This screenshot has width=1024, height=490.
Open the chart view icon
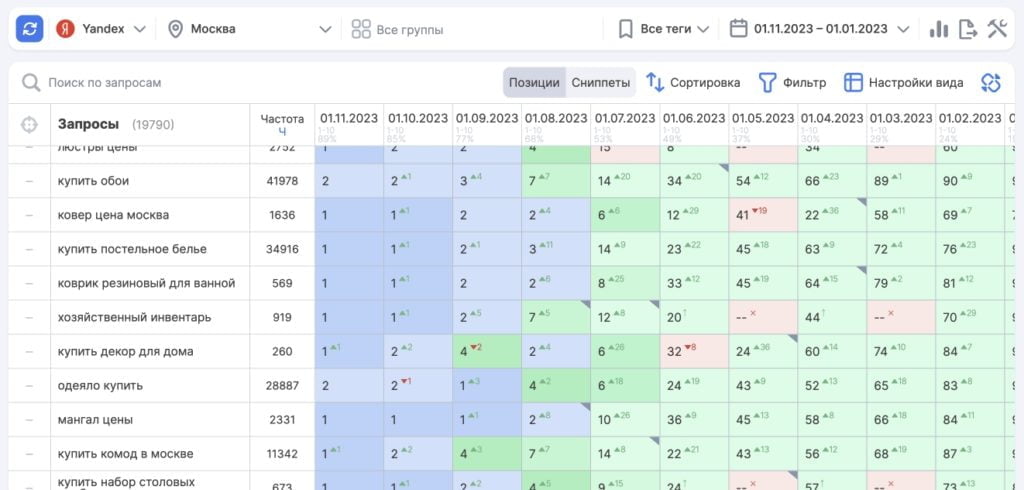(938, 29)
